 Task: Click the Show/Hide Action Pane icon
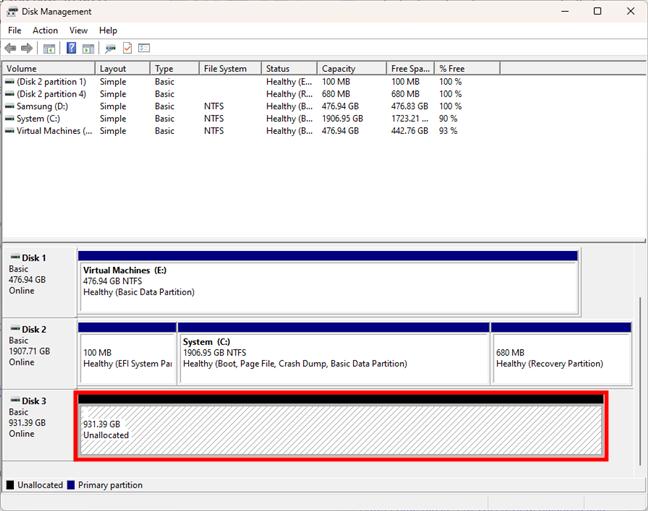[88, 48]
